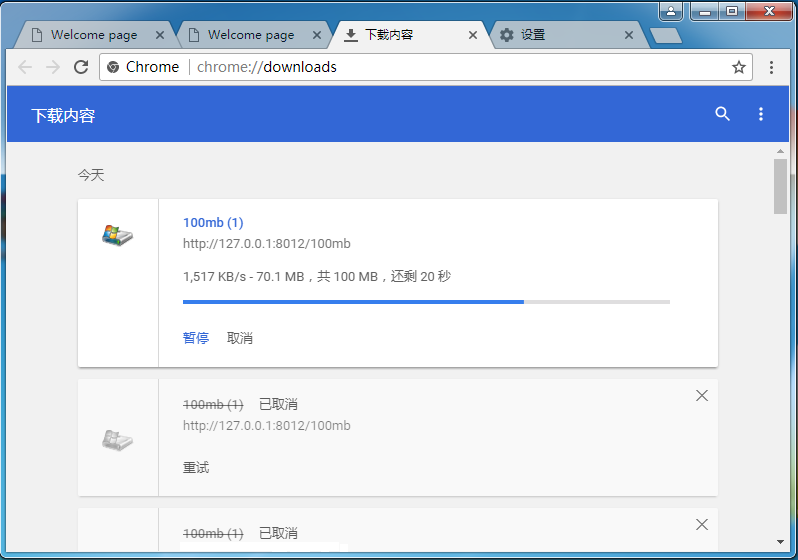This screenshot has width=798, height=560.
Task: Open the active 100mb (1) file link
Action: [213, 222]
